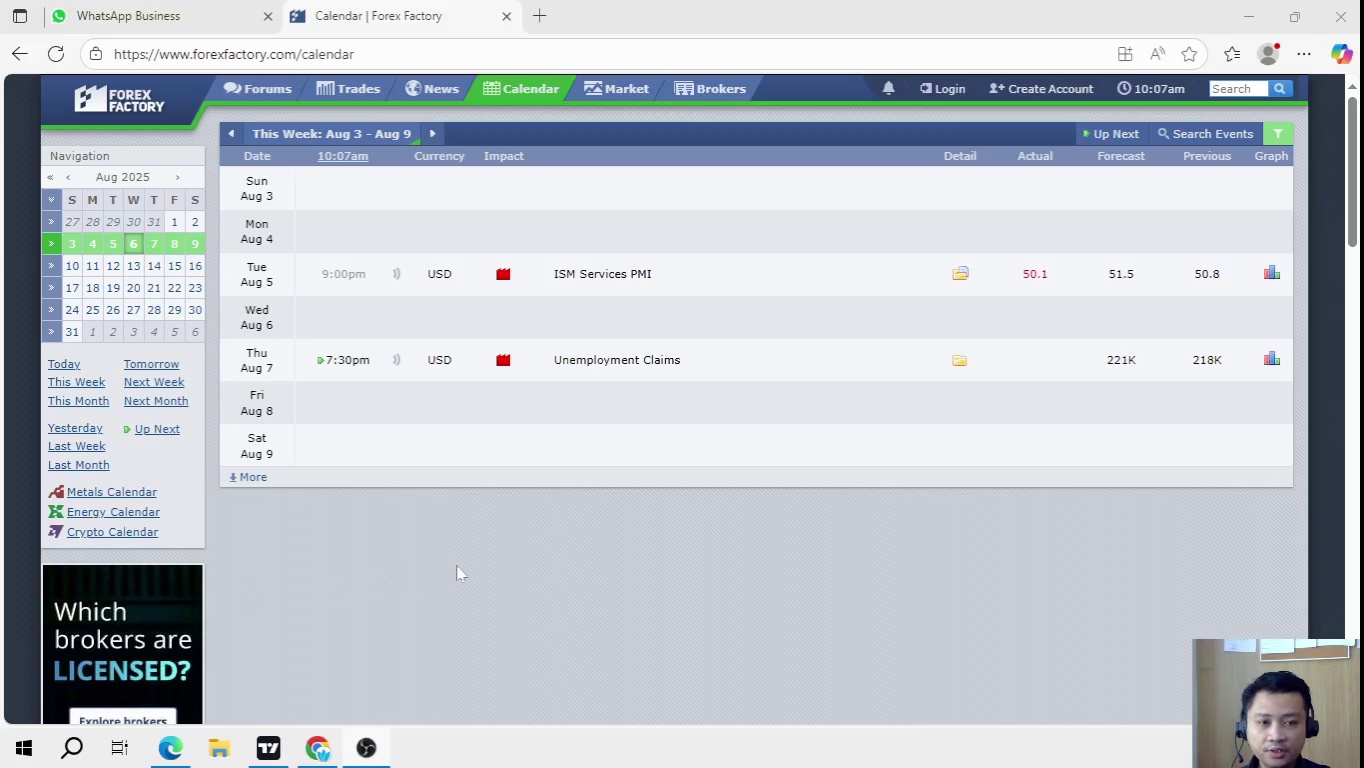Click the 10:07am time column header

(x=343, y=156)
